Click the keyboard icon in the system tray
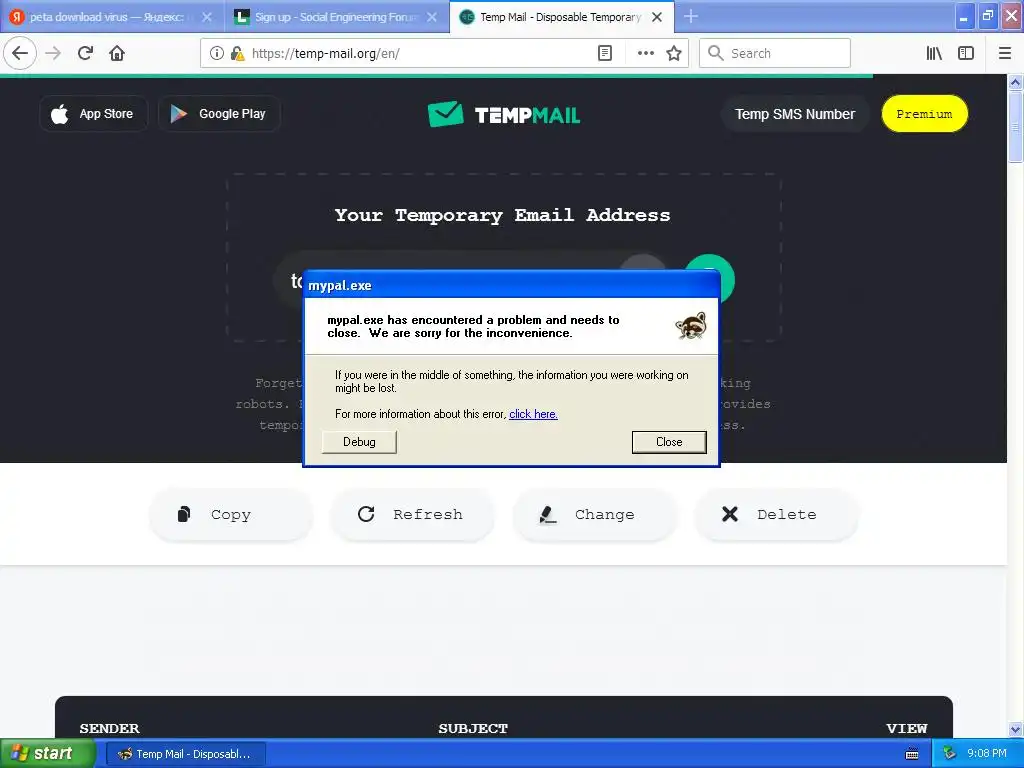This screenshot has width=1024, height=768. pyautogui.click(x=912, y=754)
